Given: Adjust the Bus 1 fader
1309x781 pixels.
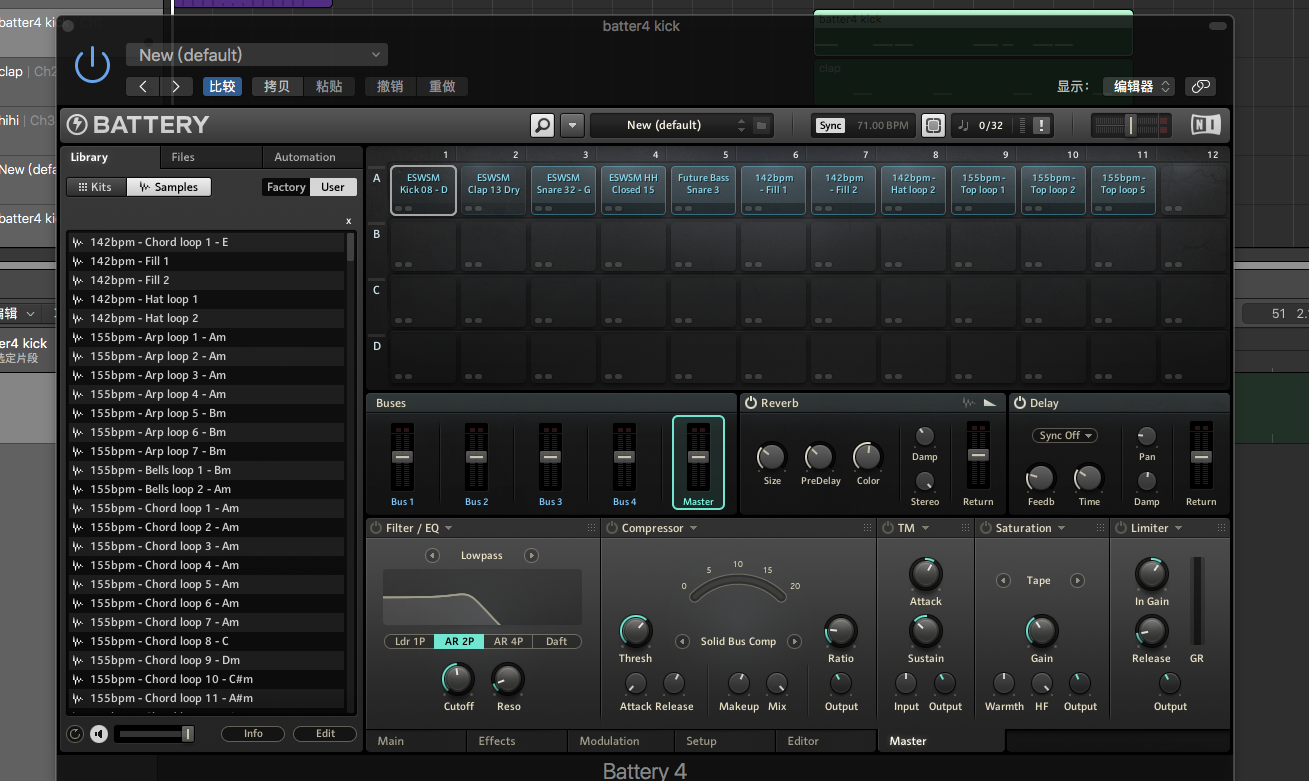Looking at the screenshot, I should pos(402,456).
